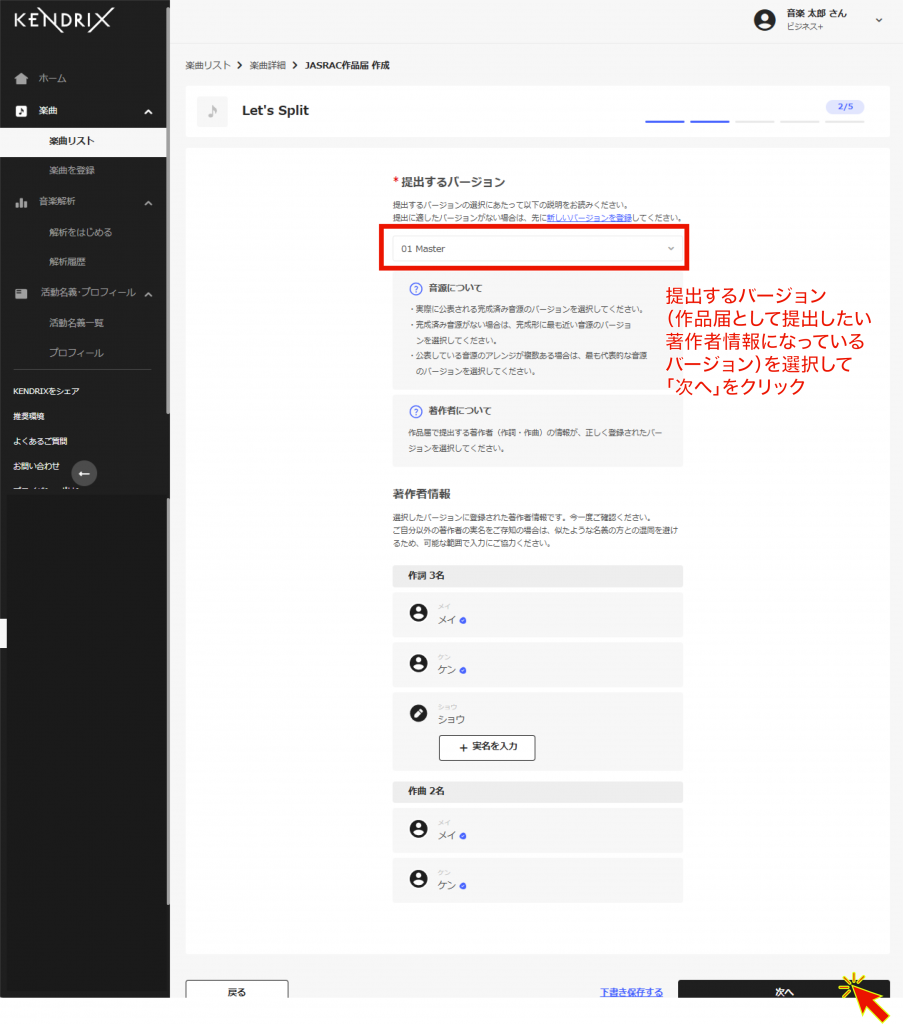Viewport: 903px width, 1024px height.
Task: Open the 01 Master version dropdown
Action: (x=537, y=248)
